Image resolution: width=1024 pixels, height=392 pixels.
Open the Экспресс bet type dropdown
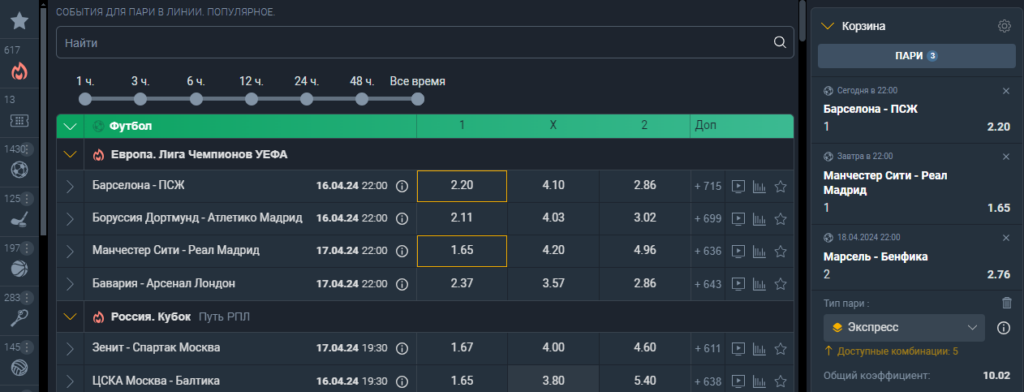click(904, 327)
